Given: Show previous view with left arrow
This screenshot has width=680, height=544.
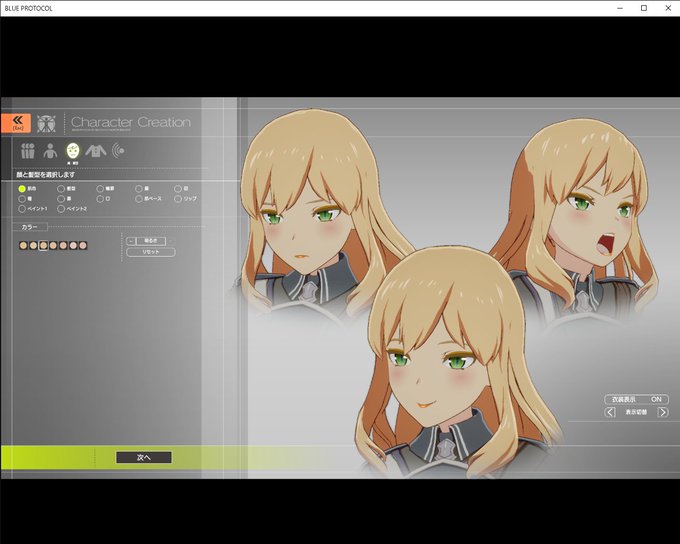Looking at the screenshot, I should [610, 412].
